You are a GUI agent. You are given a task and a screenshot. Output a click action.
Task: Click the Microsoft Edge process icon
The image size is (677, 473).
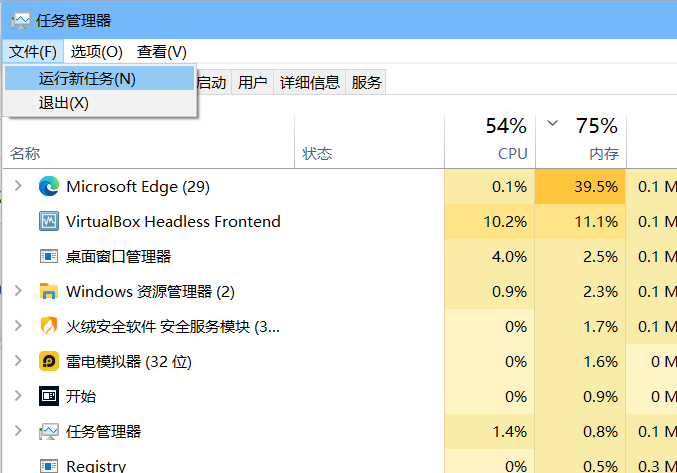coord(49,186)
